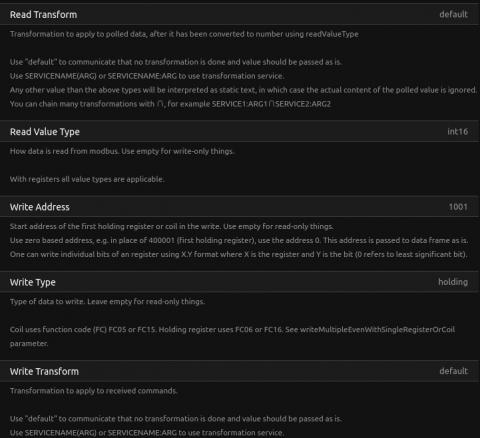Edit the Write Address value 1001

pyautogui.click(x=458, y=207)
